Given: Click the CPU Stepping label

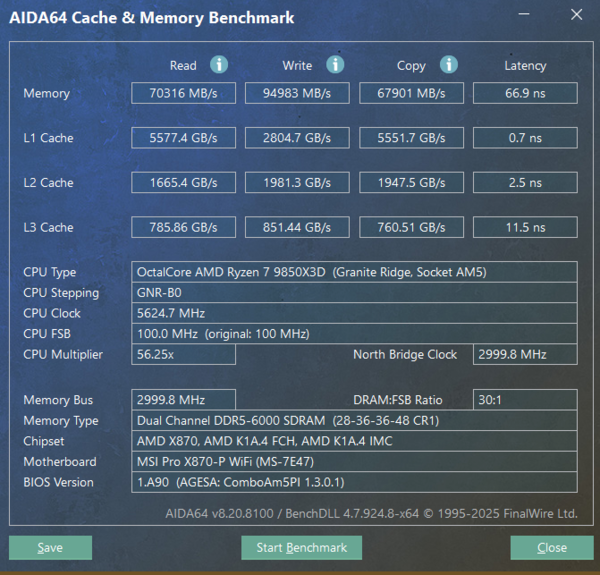Looking at the screenshot, I should pos(61,293).
